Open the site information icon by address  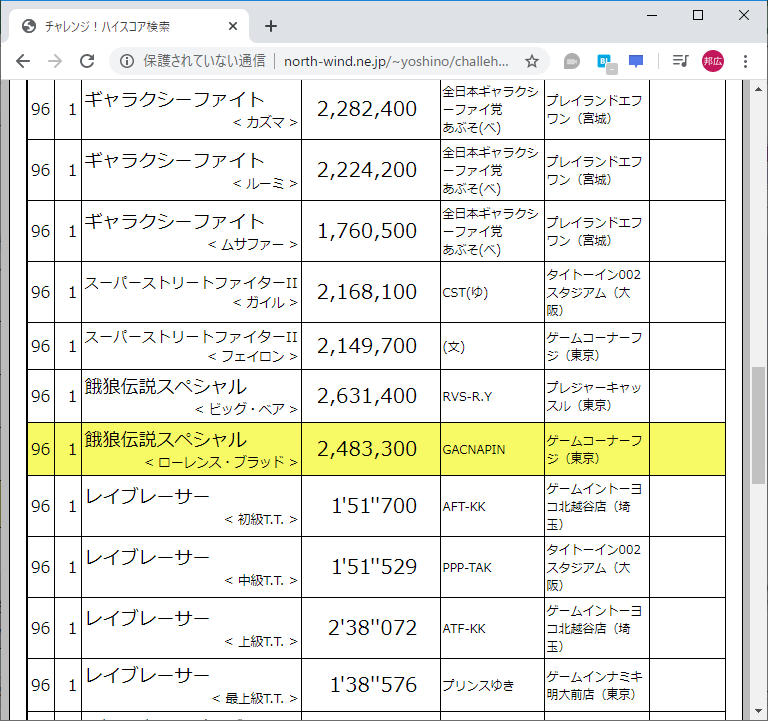click(127, 61)
